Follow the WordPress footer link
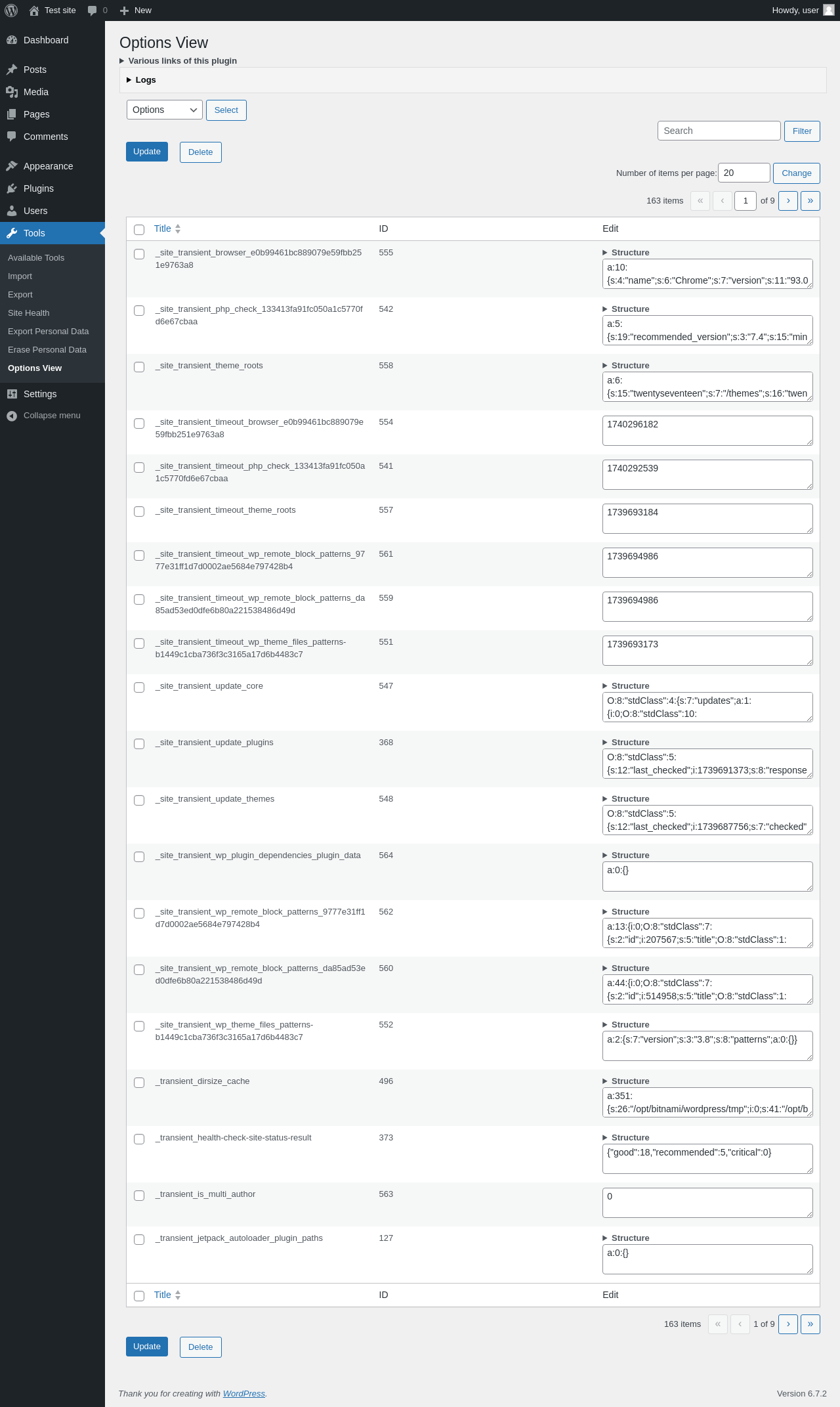Viewport: 840px width, 1407px height. click(x=244, y=1393)
